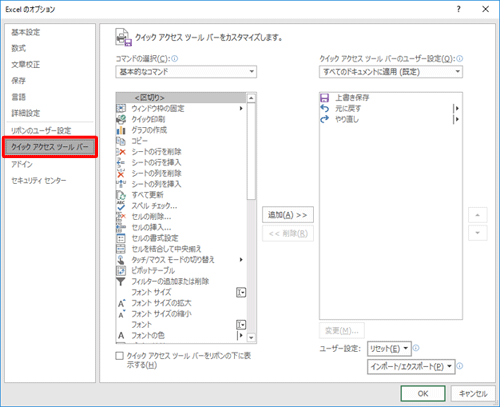Go to 言語 category

(19, 97)
